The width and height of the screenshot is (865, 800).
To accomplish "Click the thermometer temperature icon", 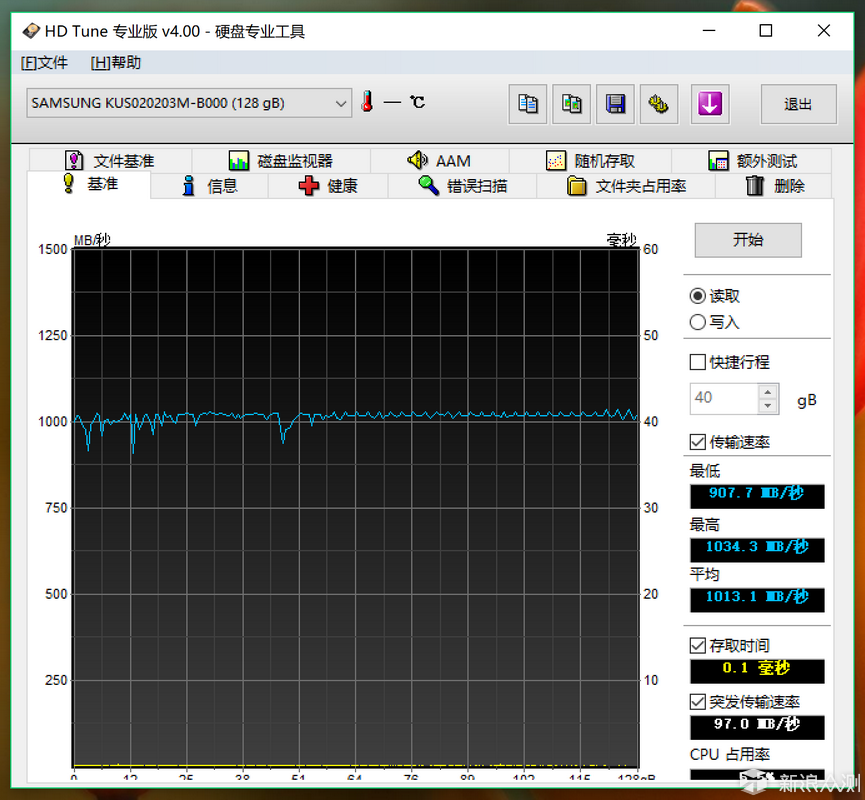I will tap(367, 102).
